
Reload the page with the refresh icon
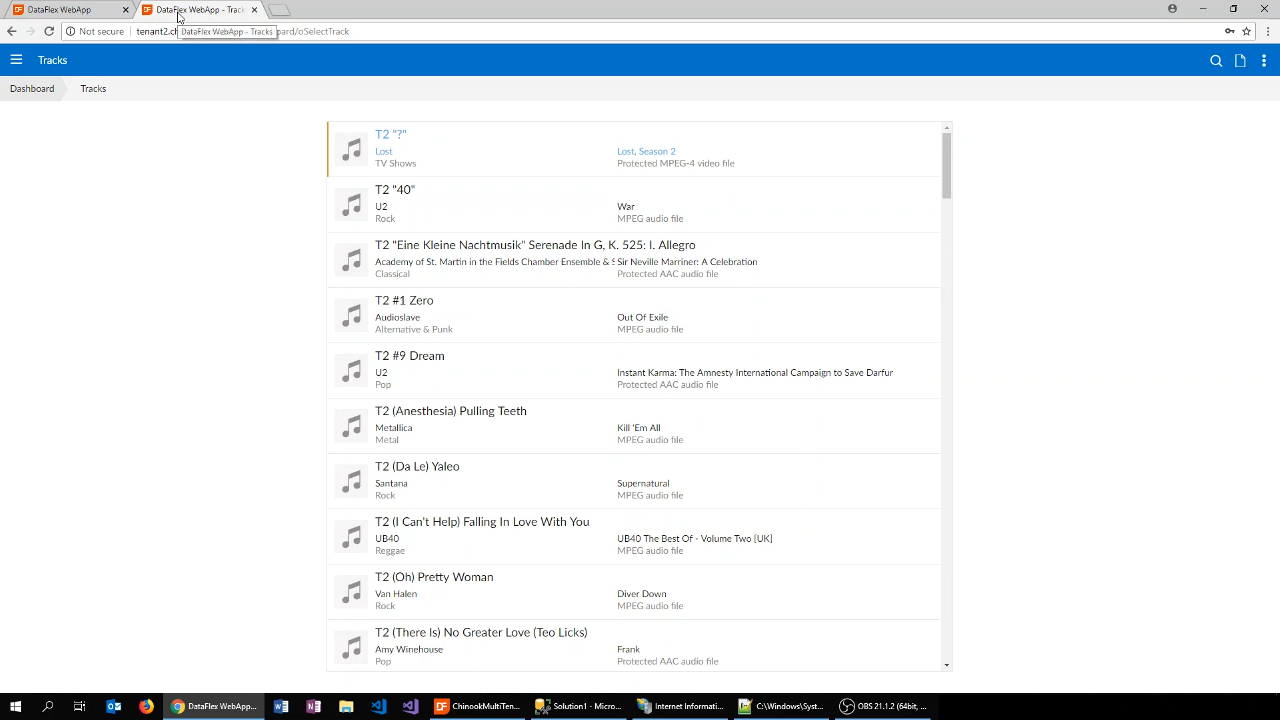point(49,31)
